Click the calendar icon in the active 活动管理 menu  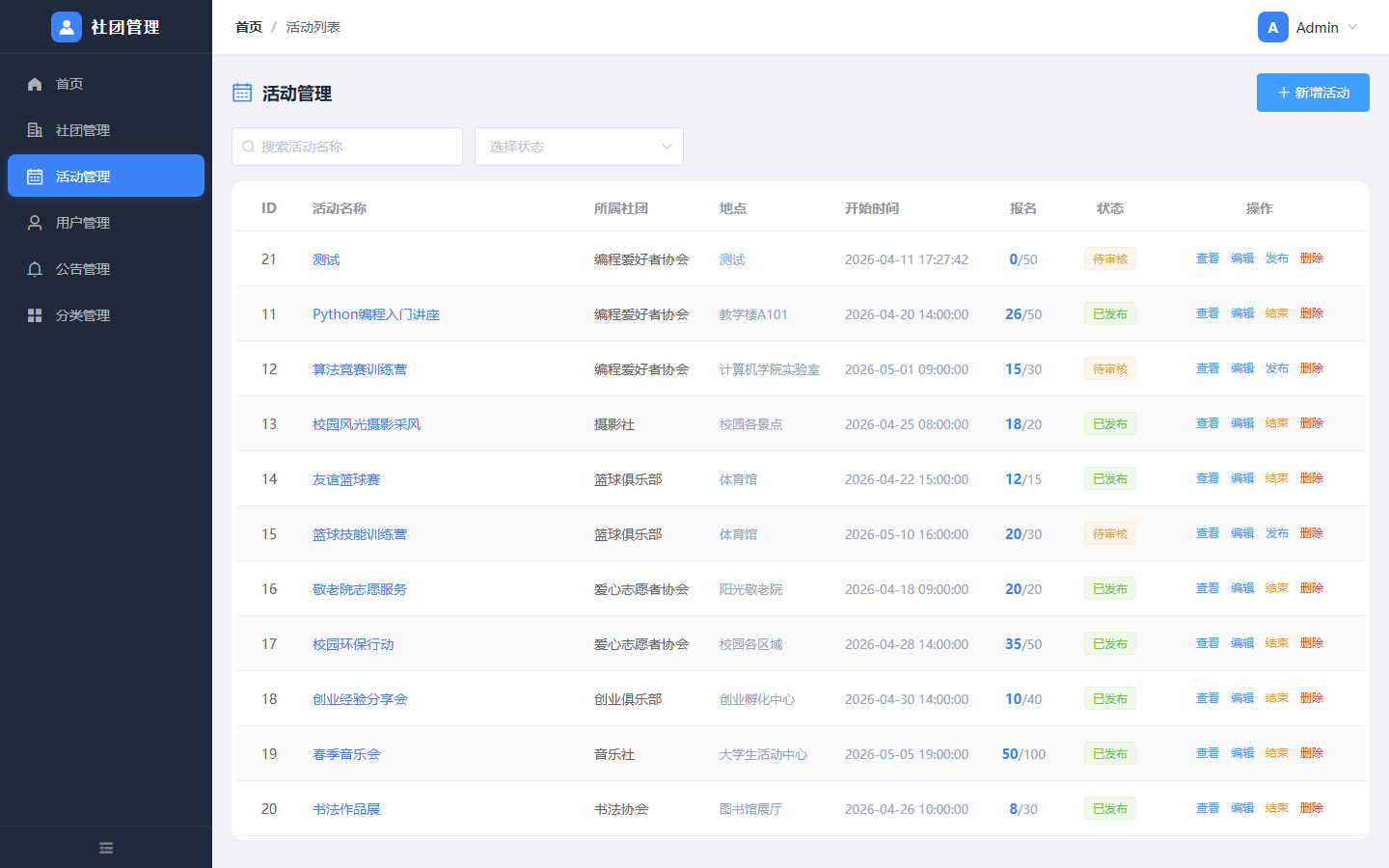click(35, 176)
